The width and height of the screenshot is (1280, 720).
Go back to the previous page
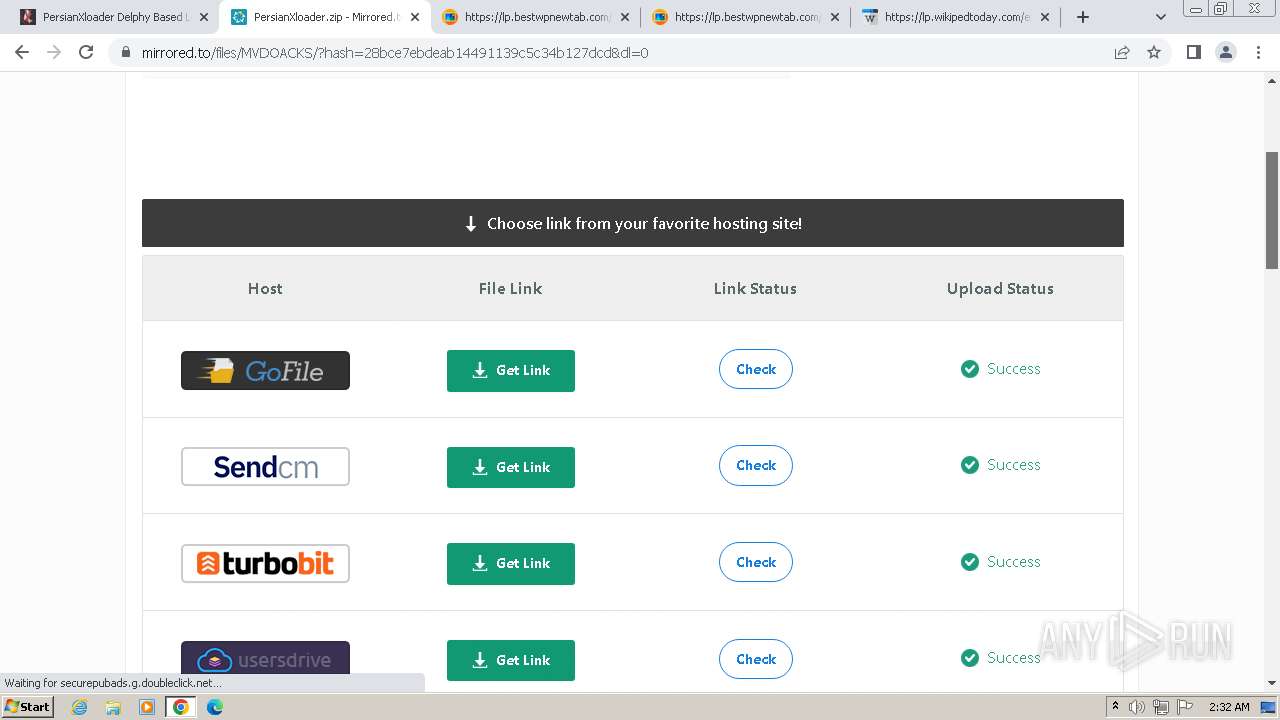click(x=22, y=52)
